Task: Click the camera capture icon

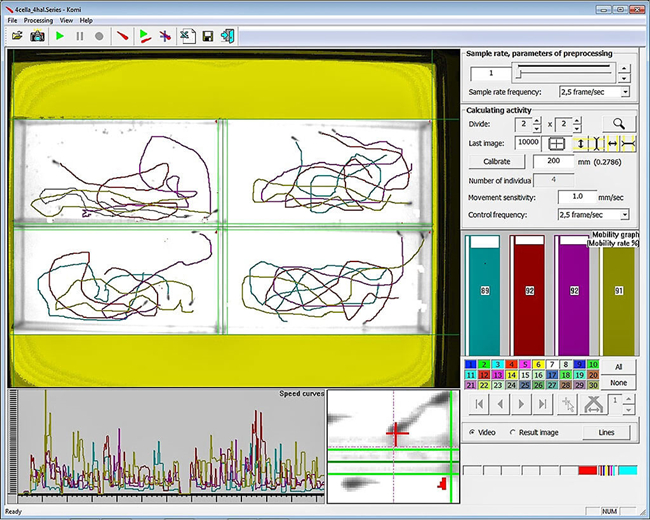Action: [37, 36]
